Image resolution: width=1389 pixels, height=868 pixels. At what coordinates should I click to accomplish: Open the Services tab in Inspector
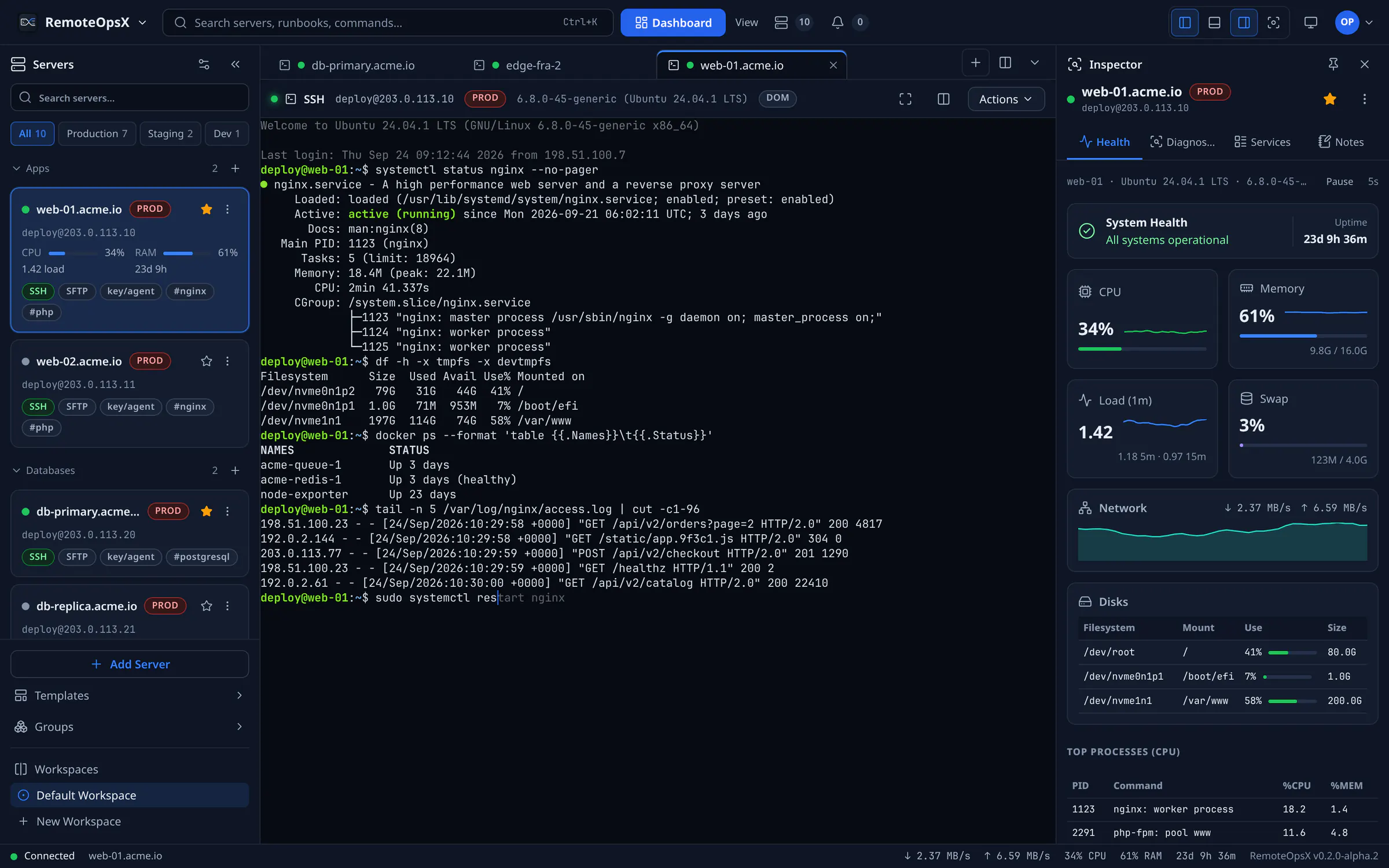point(1262,142)
